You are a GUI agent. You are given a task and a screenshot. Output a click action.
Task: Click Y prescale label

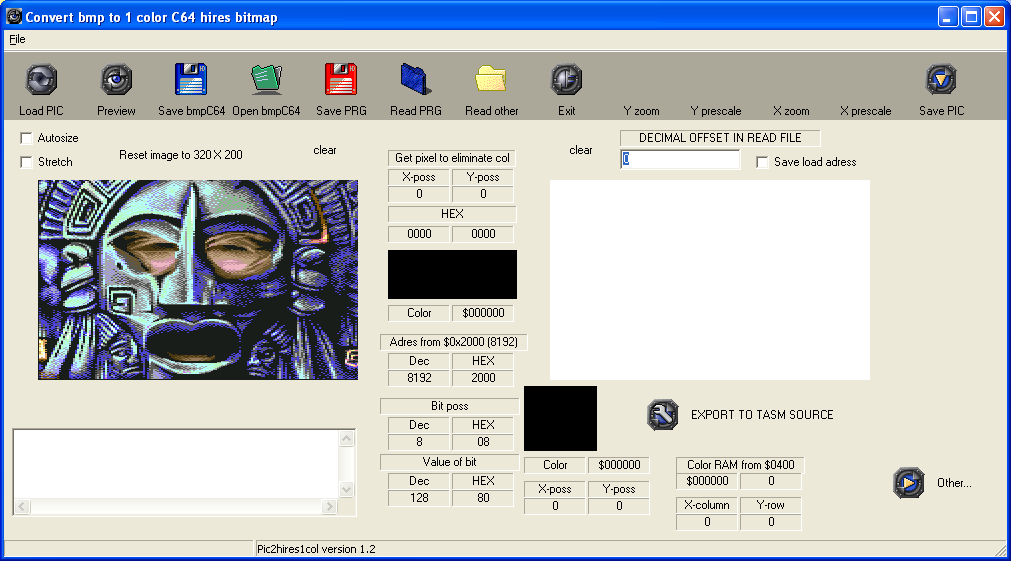[x=716, y=111]
